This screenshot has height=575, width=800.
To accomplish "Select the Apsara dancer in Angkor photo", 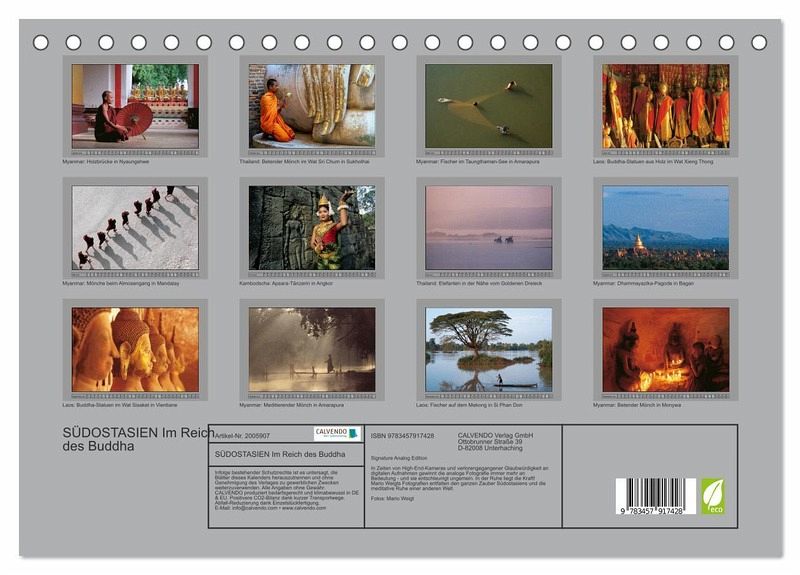I will pyautogui.click(x=312, y=228).
